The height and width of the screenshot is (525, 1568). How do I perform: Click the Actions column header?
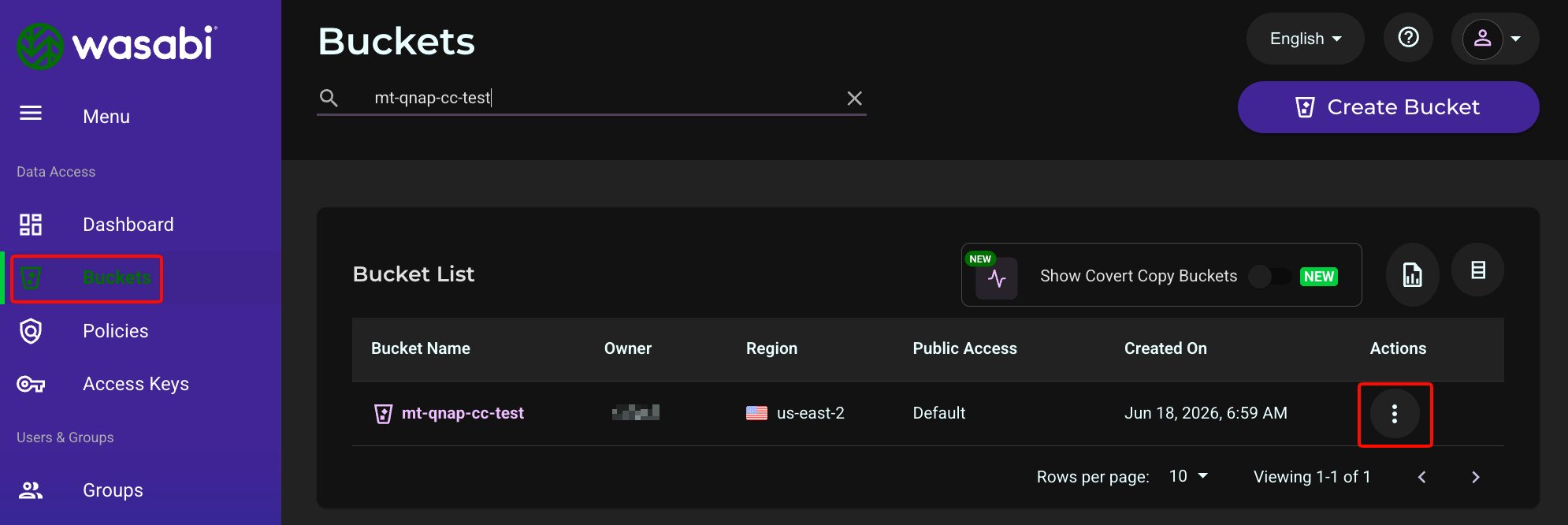[x=1398, y=348]
